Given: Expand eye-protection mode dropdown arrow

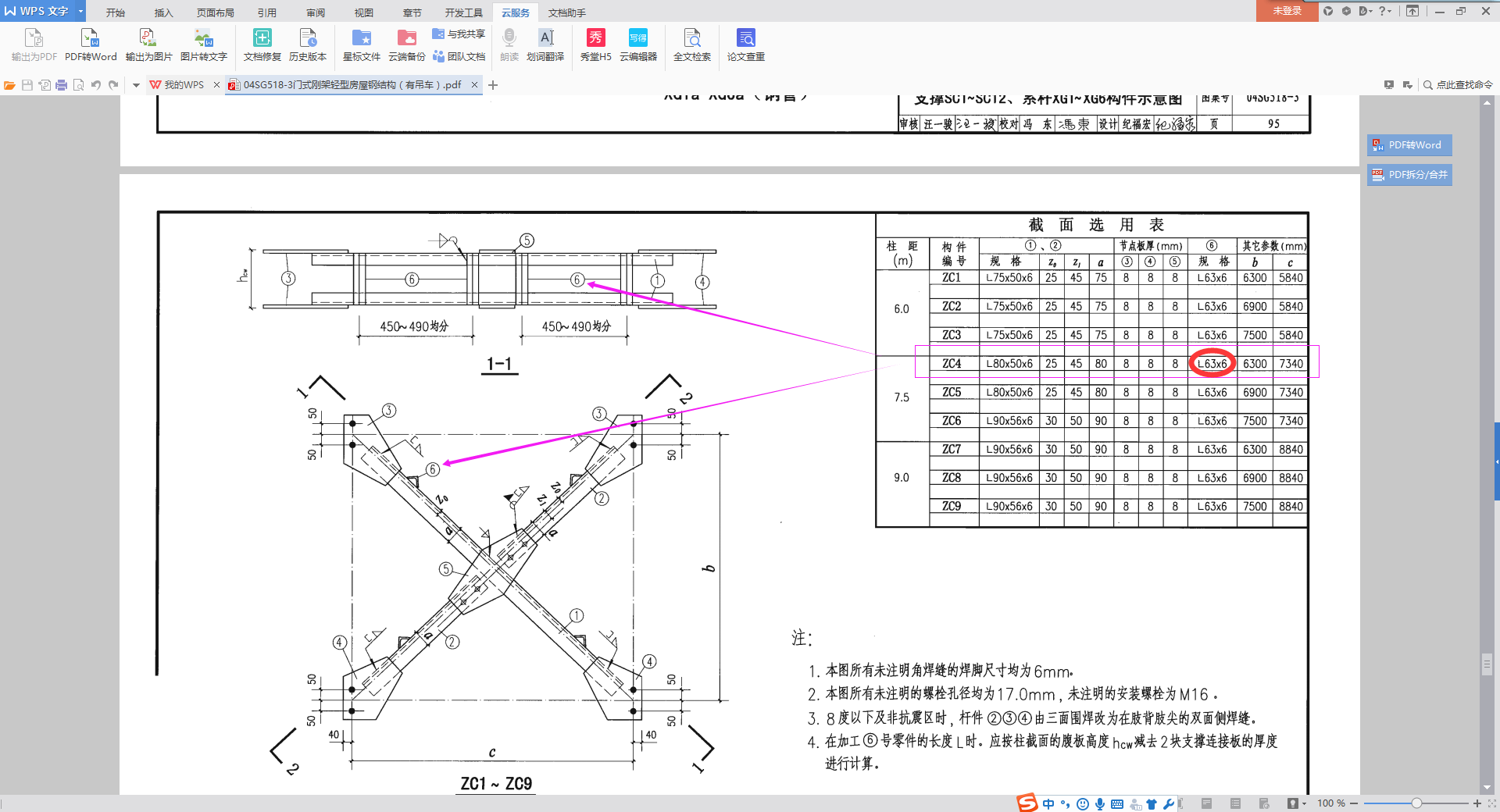Looking at the screenshot, I should point(1305,803).
